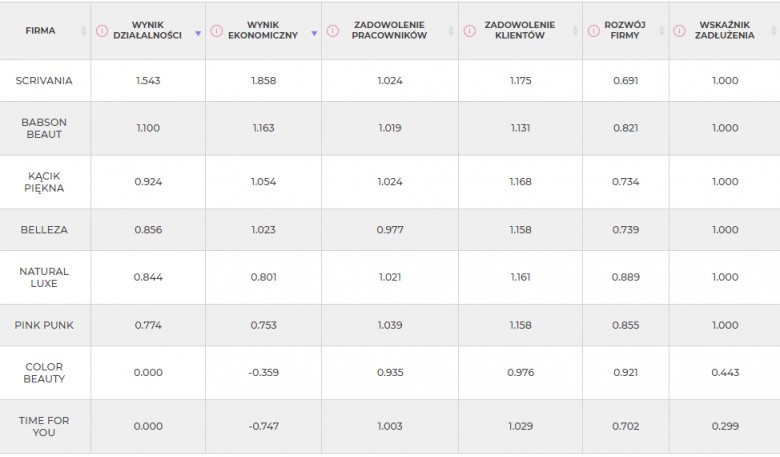
Task: Select COLOR BEAUTY debt value 0.443
Action: click(725, 372)
